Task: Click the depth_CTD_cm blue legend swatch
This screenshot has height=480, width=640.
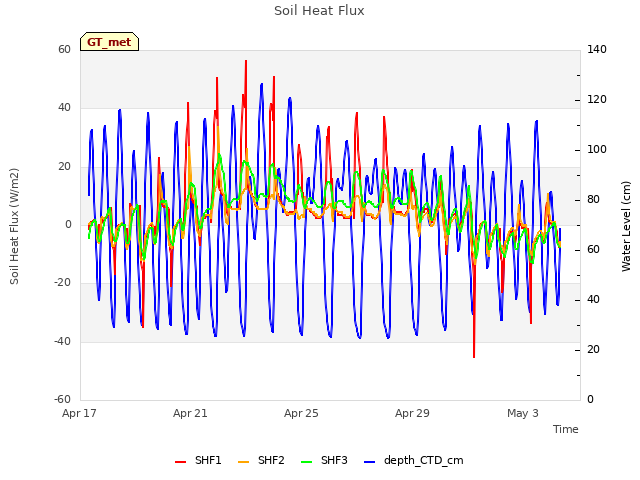Action: (x=369, y=462)
